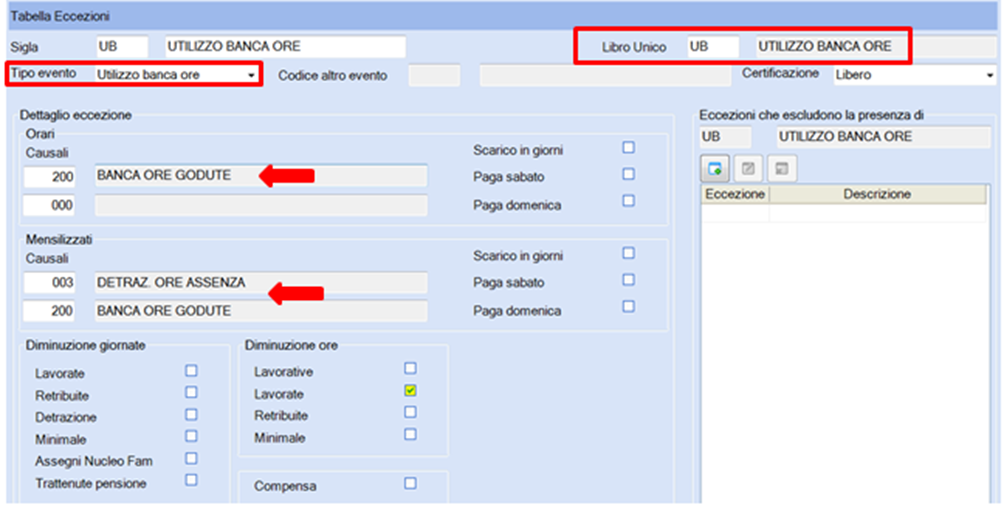Click the Eccezioni che escludono la presenza di label
Image resolution: width=1004 pixels, height=508 pixels.
pos(811,115)
